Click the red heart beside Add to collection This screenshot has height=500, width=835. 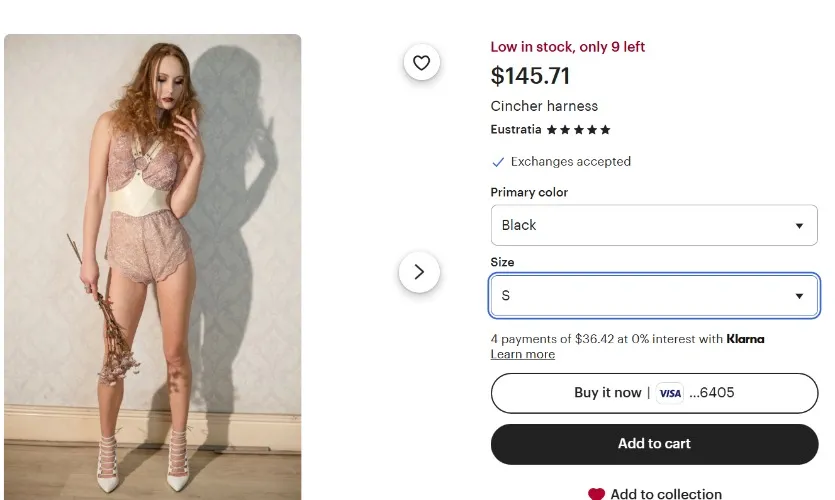[596, 494]
